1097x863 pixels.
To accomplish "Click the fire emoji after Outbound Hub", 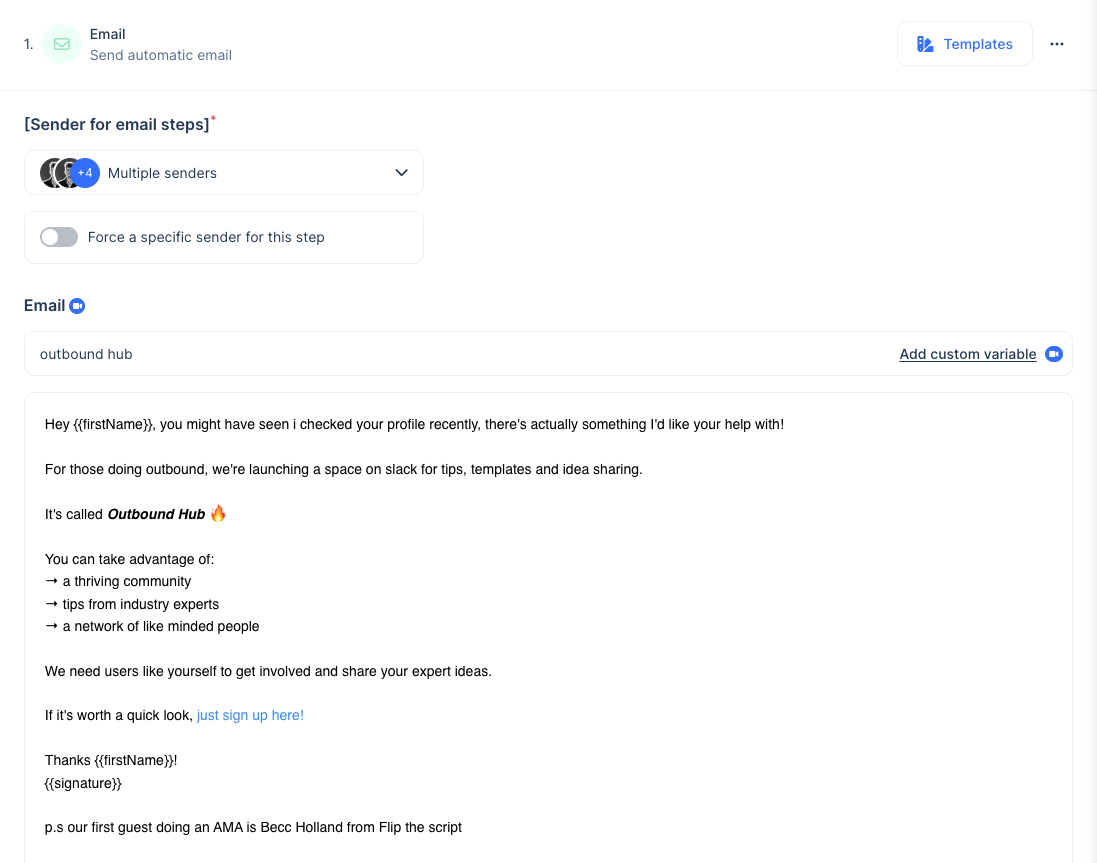I will coord(218,514).
